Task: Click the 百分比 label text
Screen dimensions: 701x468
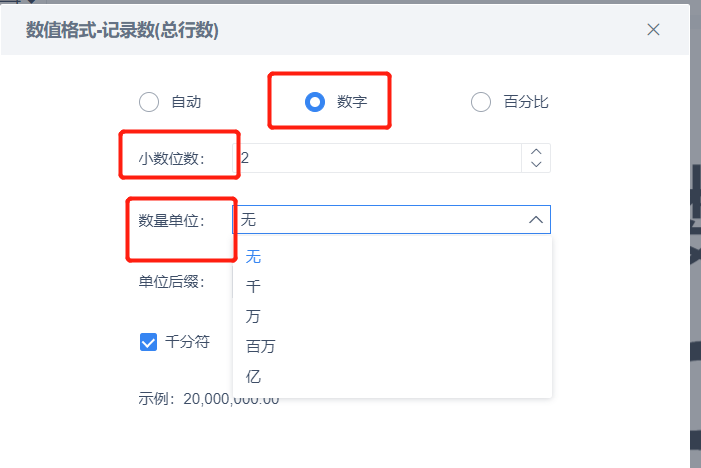Action: [x=526, y=102]
